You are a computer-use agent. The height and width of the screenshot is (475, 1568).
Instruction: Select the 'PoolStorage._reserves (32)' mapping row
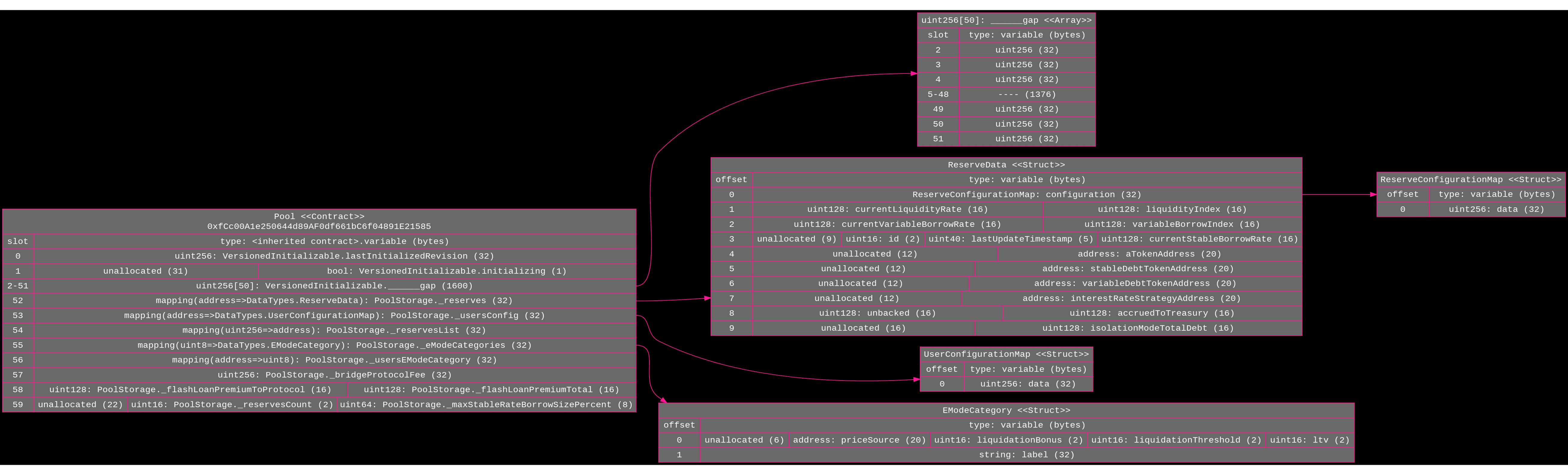point(334,301)
